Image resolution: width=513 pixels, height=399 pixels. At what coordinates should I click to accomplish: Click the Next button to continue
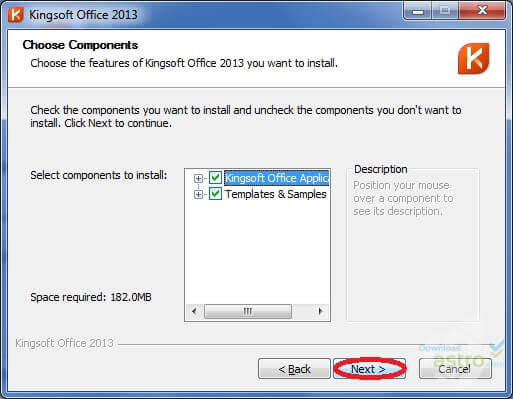pyautogui.click(x=369, y=369)
